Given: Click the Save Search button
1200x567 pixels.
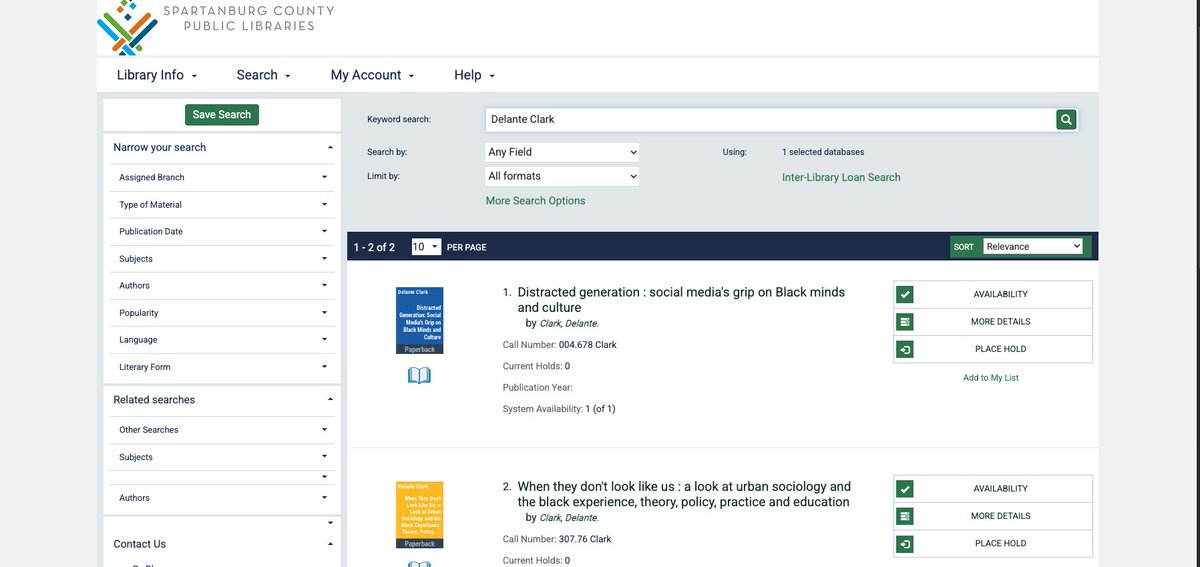Looking at the screenshot, I should [x=222, y=115].
